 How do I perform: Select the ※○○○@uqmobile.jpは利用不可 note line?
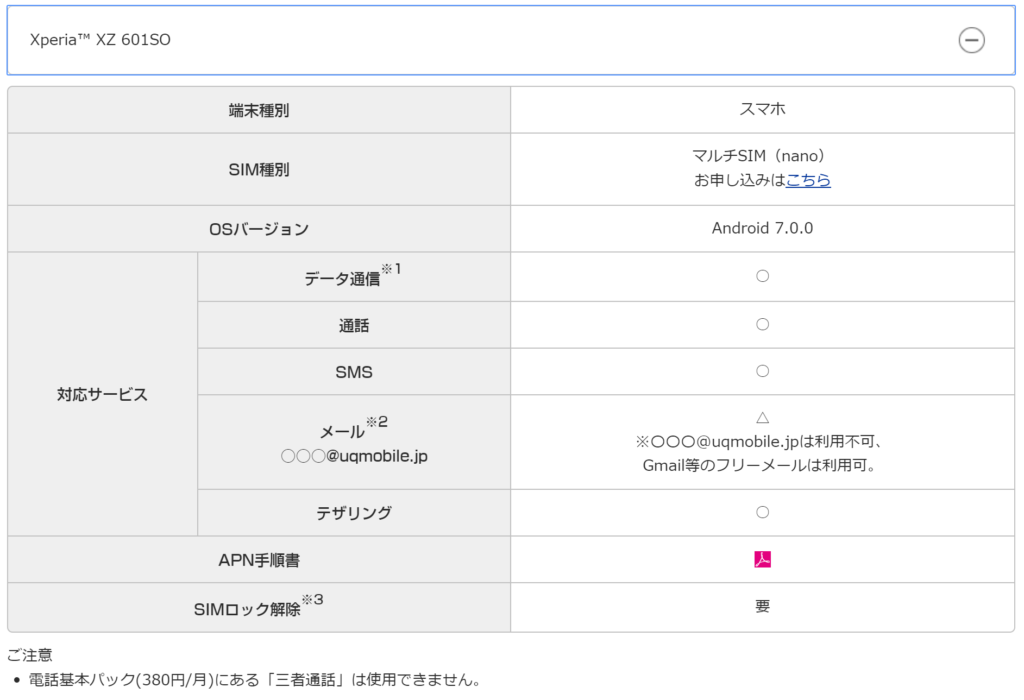pyautogui.click(x=759, y=441)
